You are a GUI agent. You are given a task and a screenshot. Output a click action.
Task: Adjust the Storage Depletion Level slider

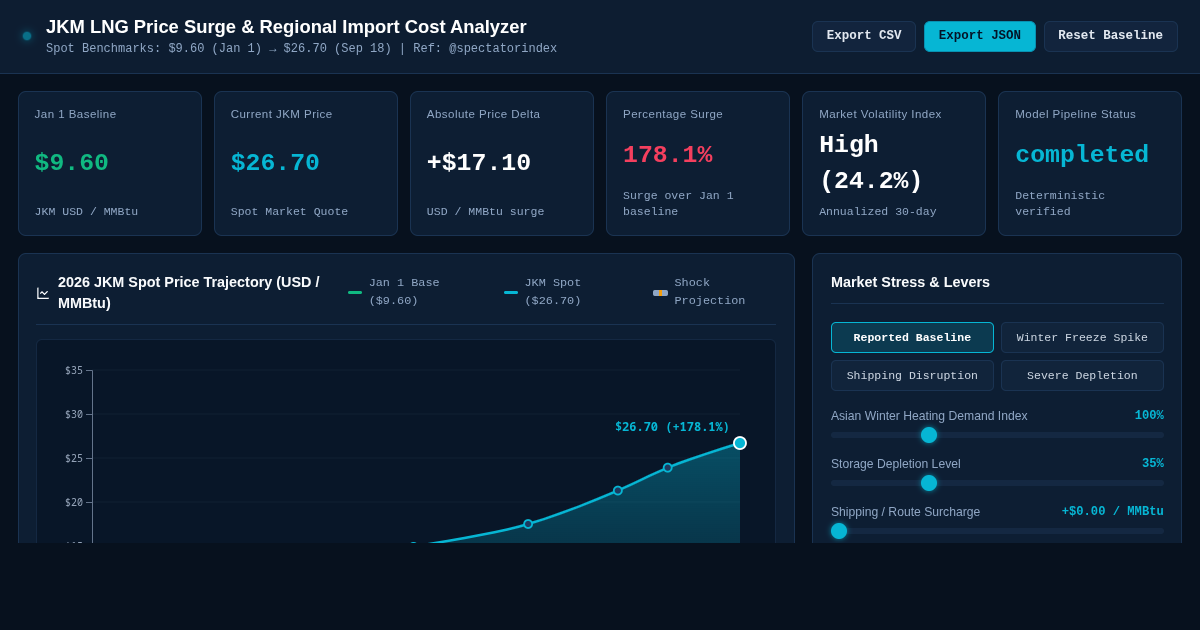pyautogui.click(x=997, y=483)
